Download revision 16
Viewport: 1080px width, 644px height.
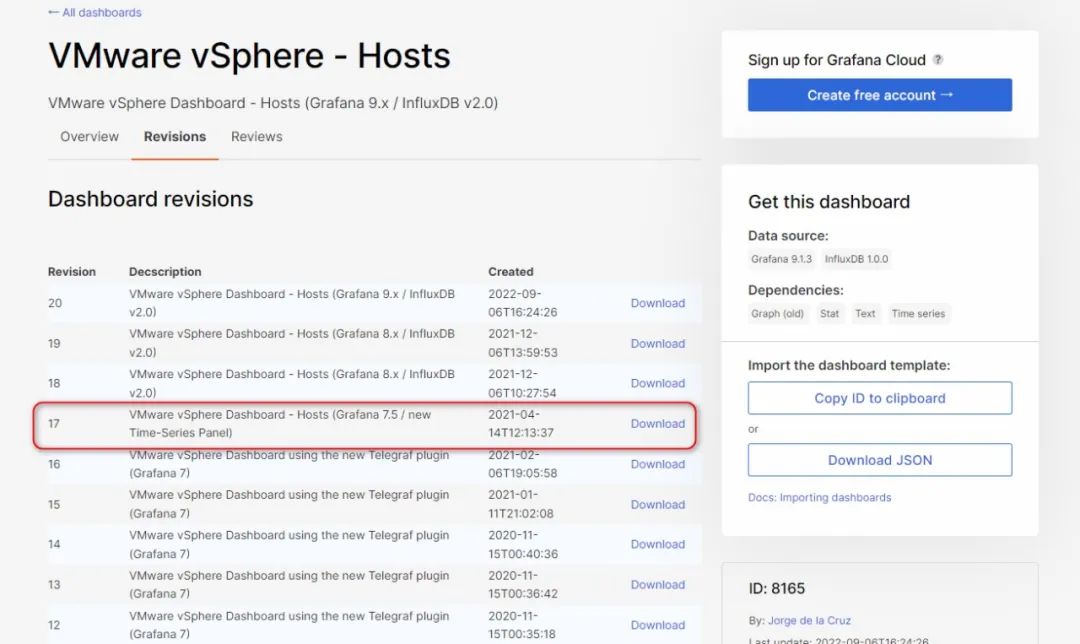pyautogui.click(x=658, y=464)
